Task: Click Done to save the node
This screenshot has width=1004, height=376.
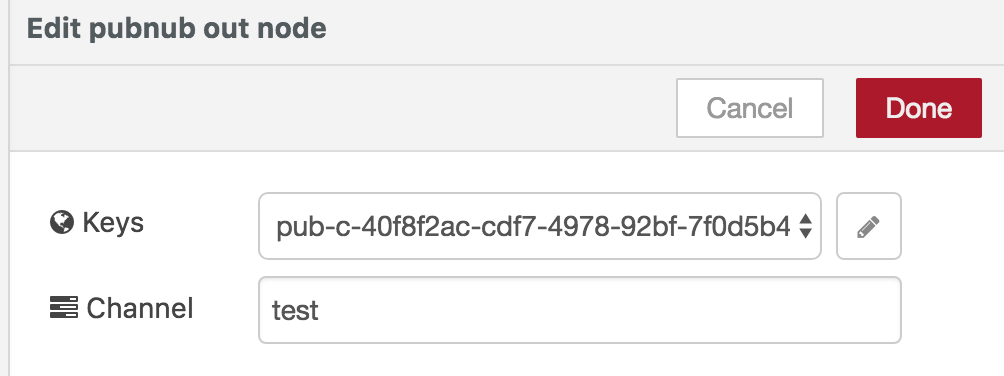Action: tap(918, 108)
